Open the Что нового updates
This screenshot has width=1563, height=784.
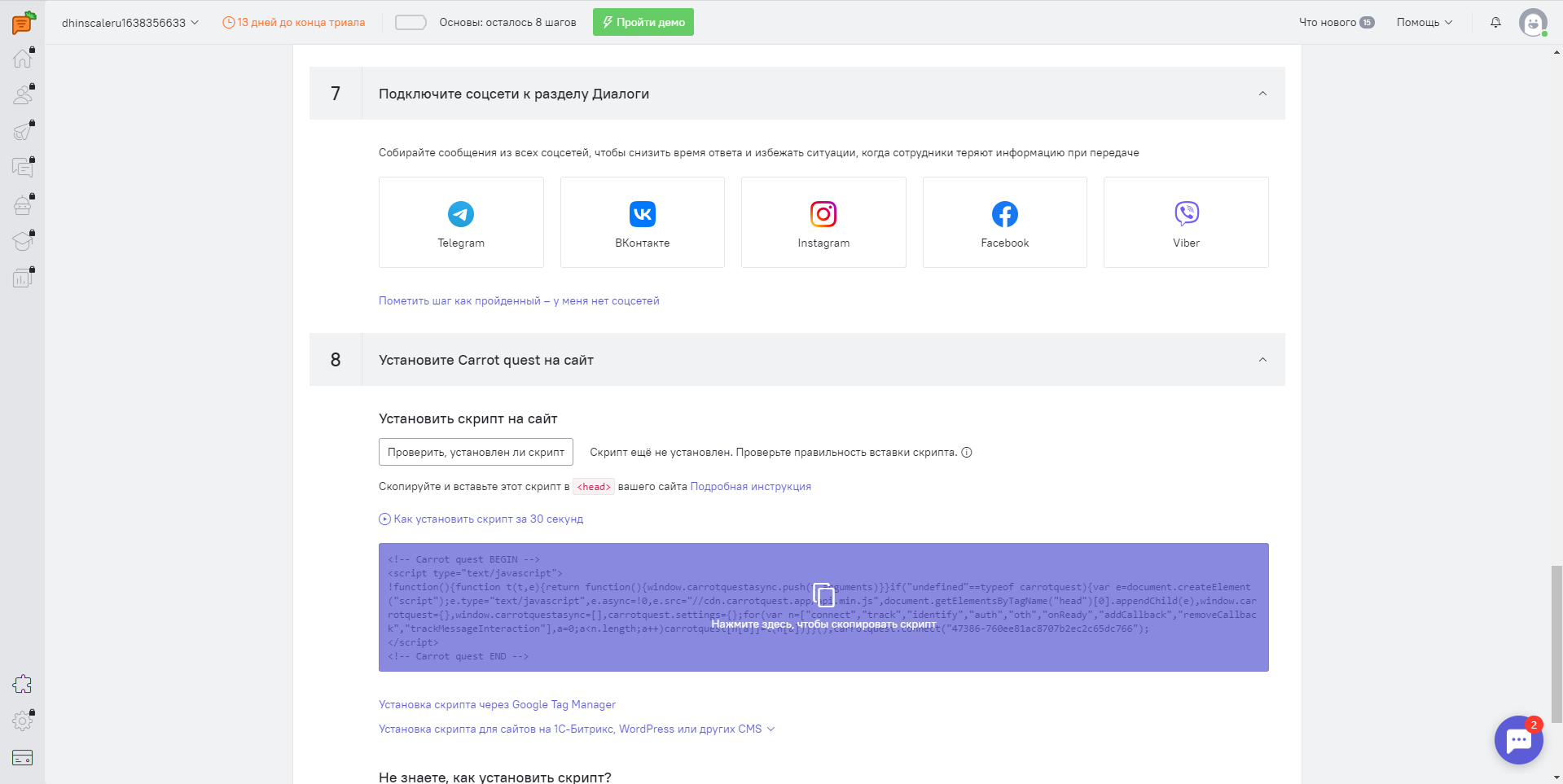tap(1337, 23)
